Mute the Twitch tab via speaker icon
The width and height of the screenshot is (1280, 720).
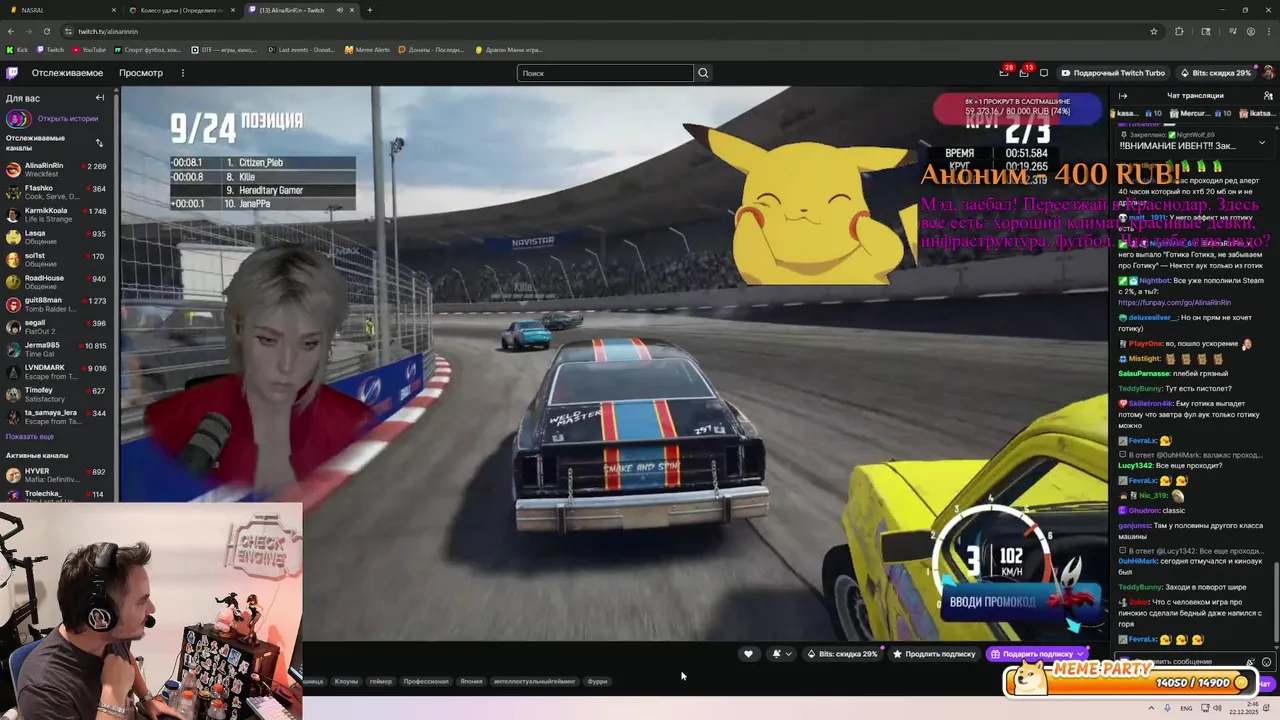click(339, 10)
